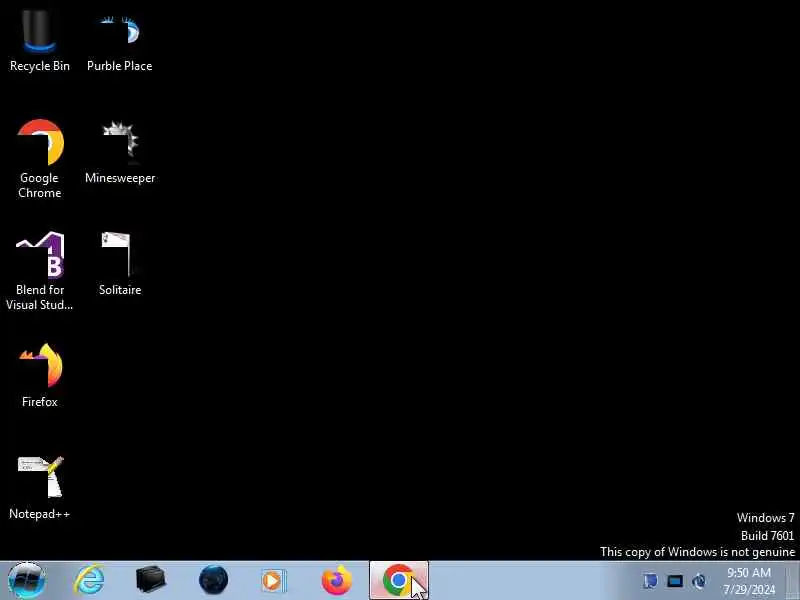This screenshot has height=600, width=800.
Task: Launch Firefox from the taskbar
Action: coord(336,580)
